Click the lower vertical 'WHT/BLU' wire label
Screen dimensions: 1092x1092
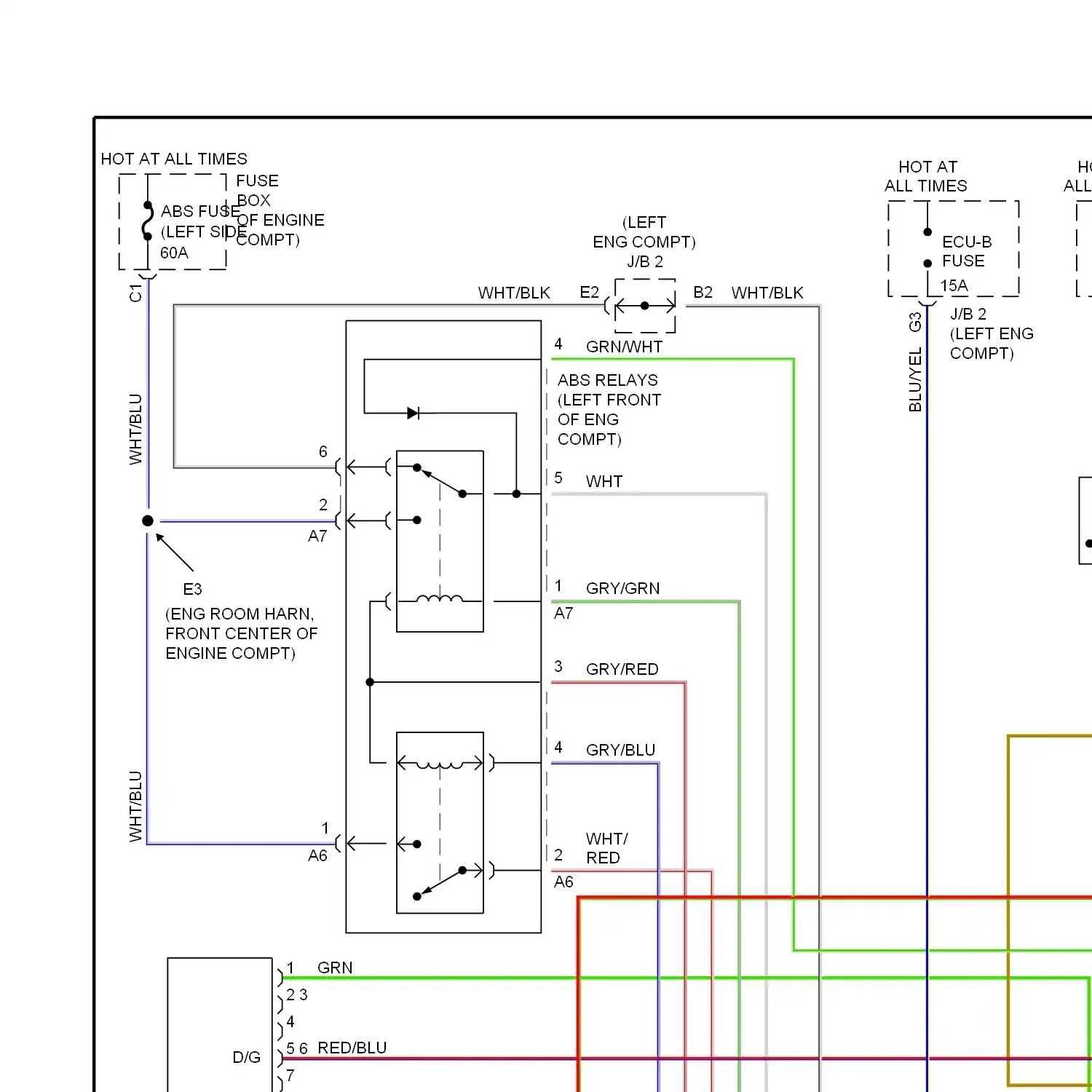[135, 807]
